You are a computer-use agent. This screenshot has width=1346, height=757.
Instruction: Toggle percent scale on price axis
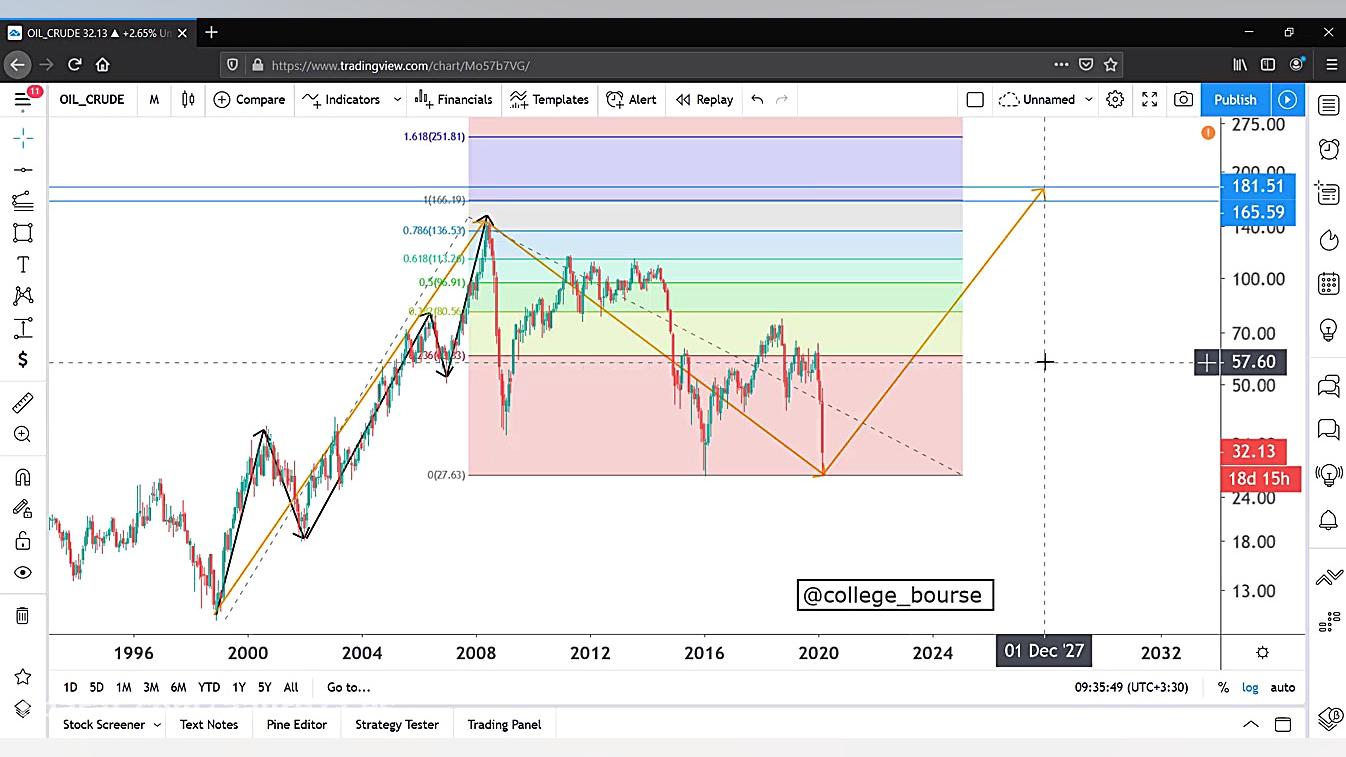click(1223, 687)
